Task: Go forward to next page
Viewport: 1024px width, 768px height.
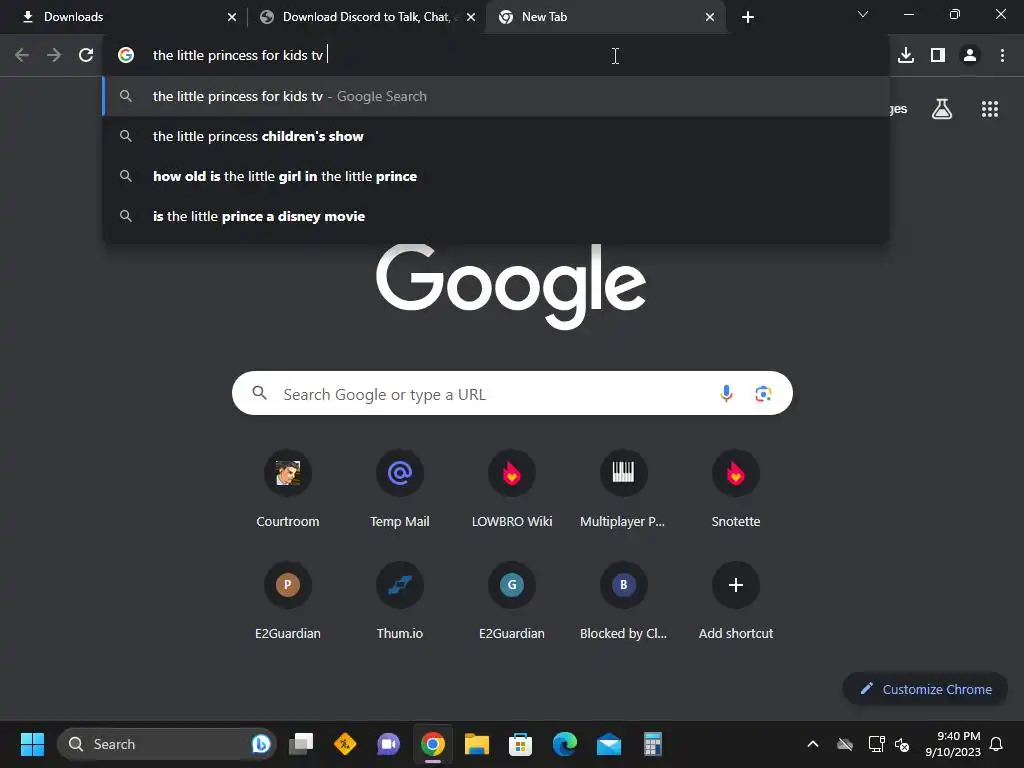Action: (x=54, y=56)
